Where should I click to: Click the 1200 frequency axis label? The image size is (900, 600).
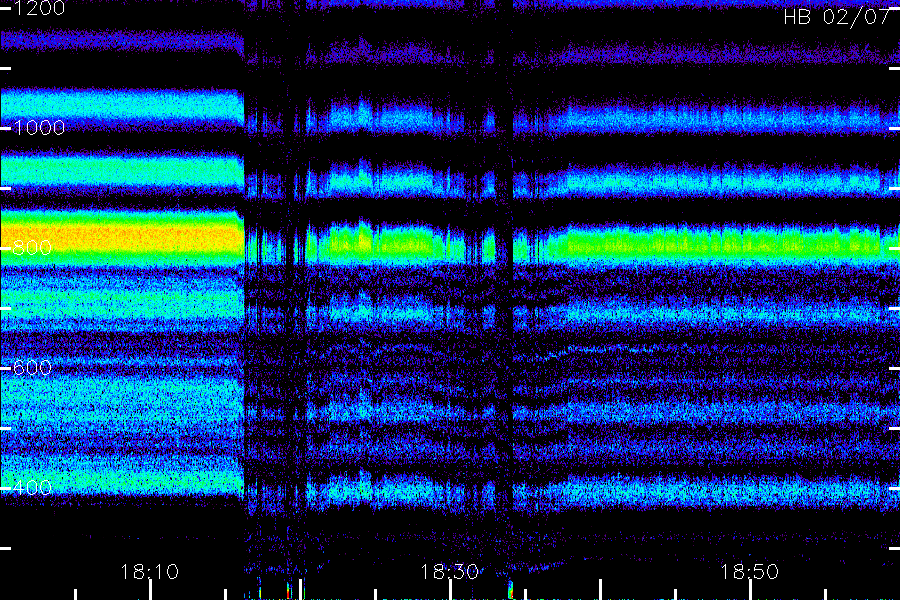(x=39, y=8)
